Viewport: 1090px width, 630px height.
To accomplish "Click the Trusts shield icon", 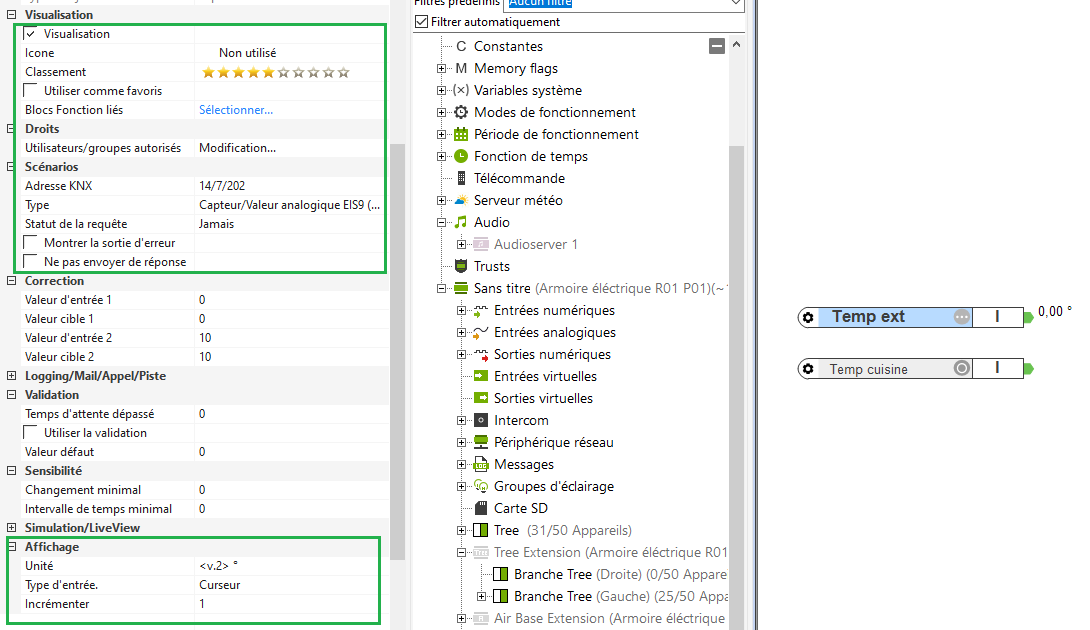I will (x=461, y=266).
